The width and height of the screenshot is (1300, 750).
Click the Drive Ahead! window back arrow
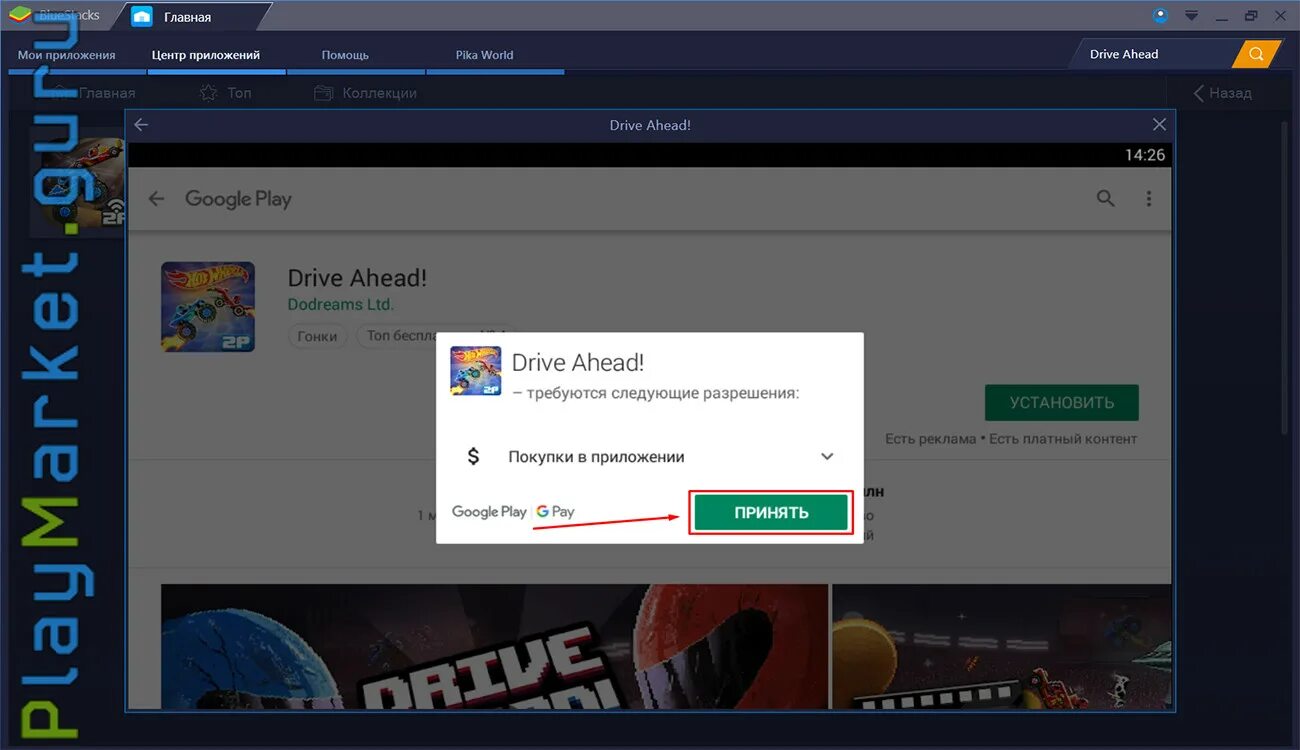(x=141, y=125)
